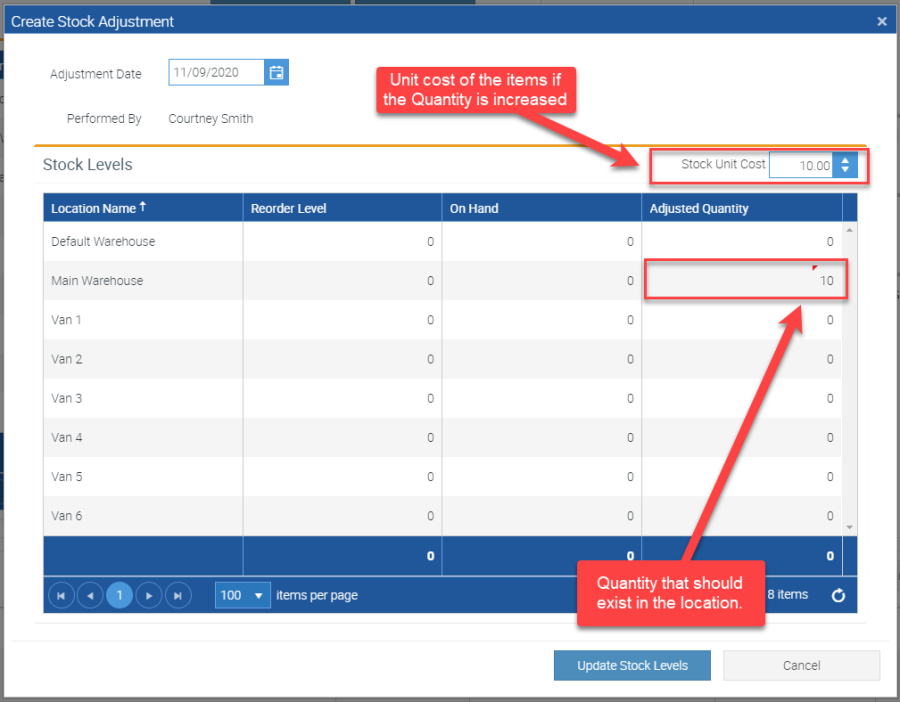Go to the previous grid page
This screenshot has height=702, width=900.
tap(90, 595)
